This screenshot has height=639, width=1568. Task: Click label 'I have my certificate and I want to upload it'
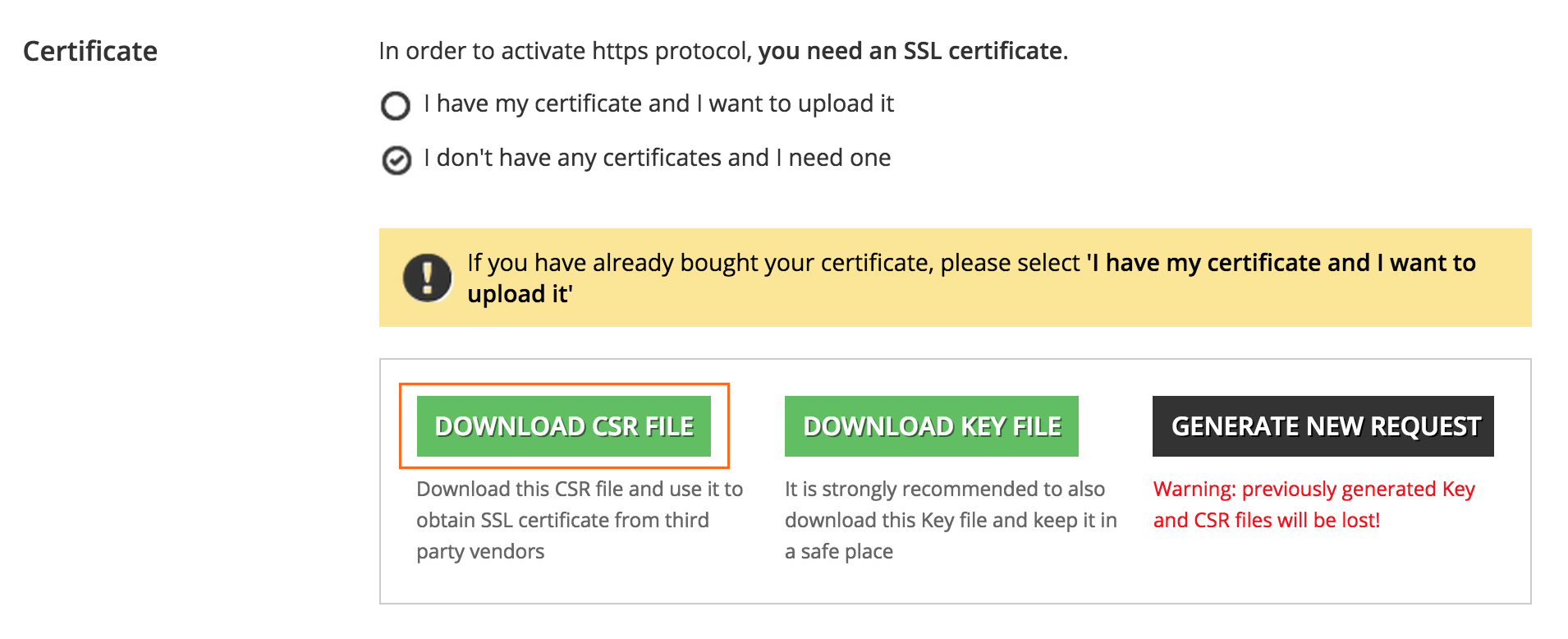pos(658,103)
